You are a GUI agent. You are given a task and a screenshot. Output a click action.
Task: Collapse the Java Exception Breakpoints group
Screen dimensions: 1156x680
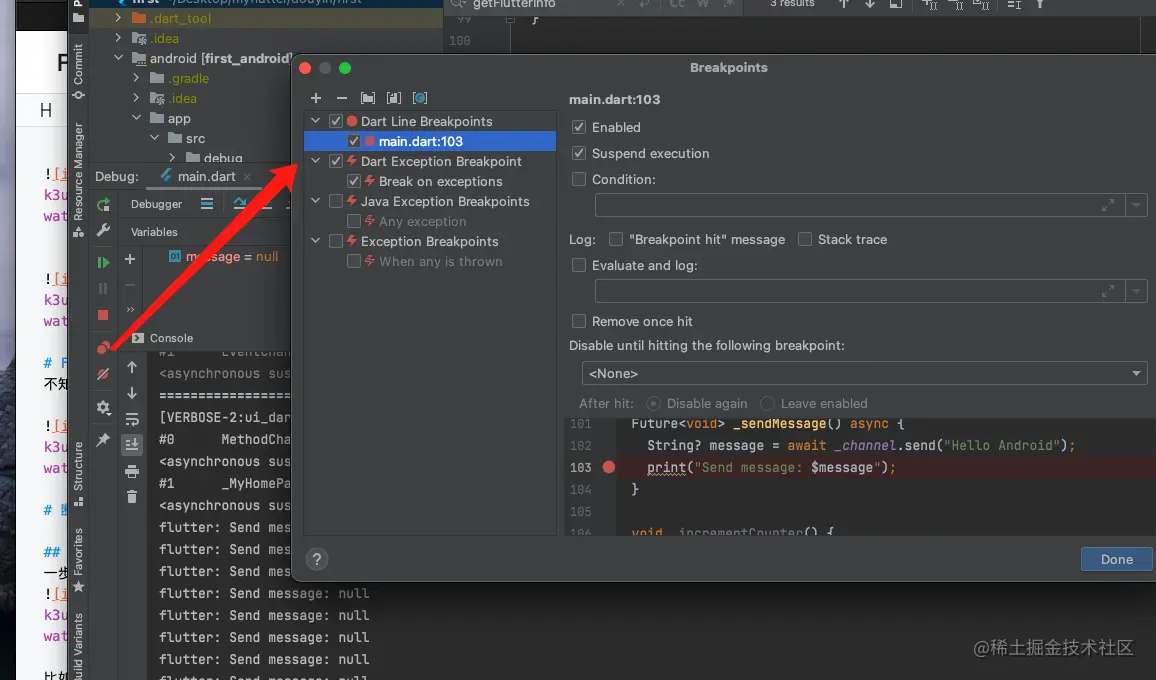pos(316,201)
